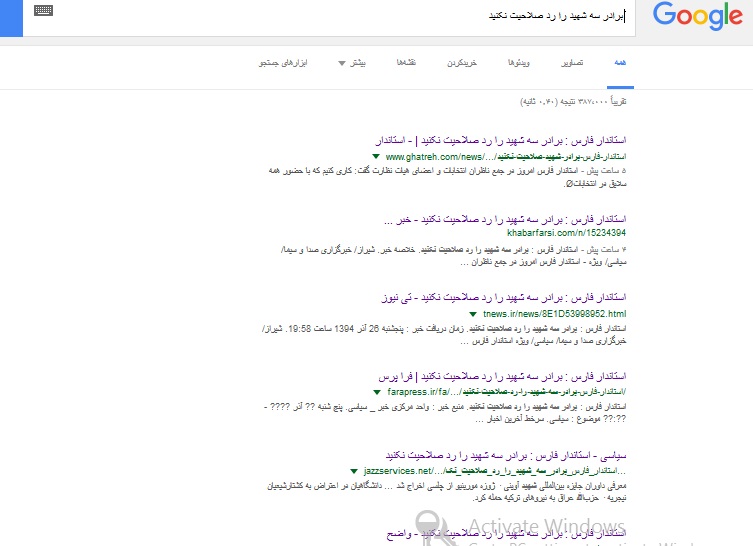Switch to the خریدکردن (Shopping) tab

tap(462, 62)
